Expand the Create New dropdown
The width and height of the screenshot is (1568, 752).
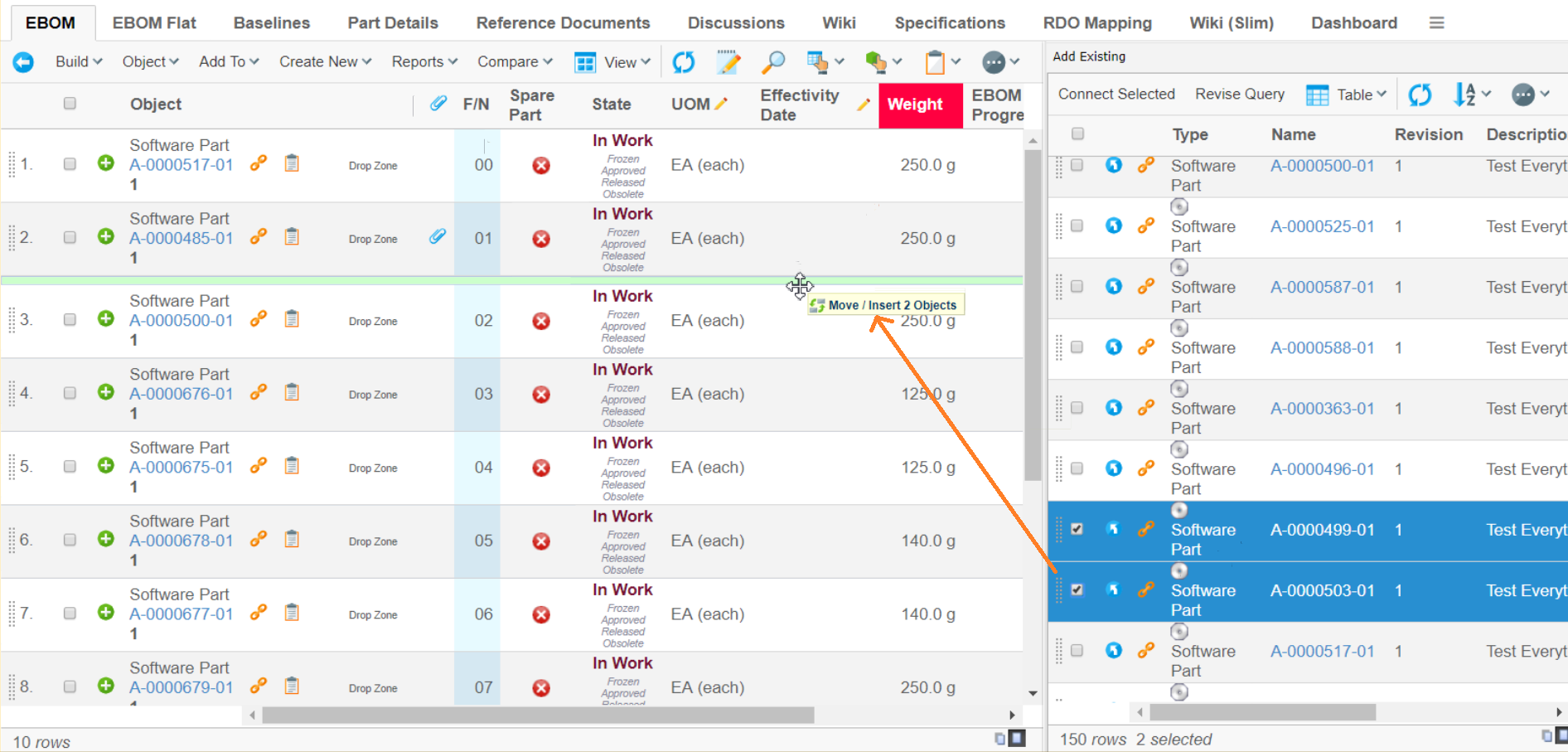[325, 62]
